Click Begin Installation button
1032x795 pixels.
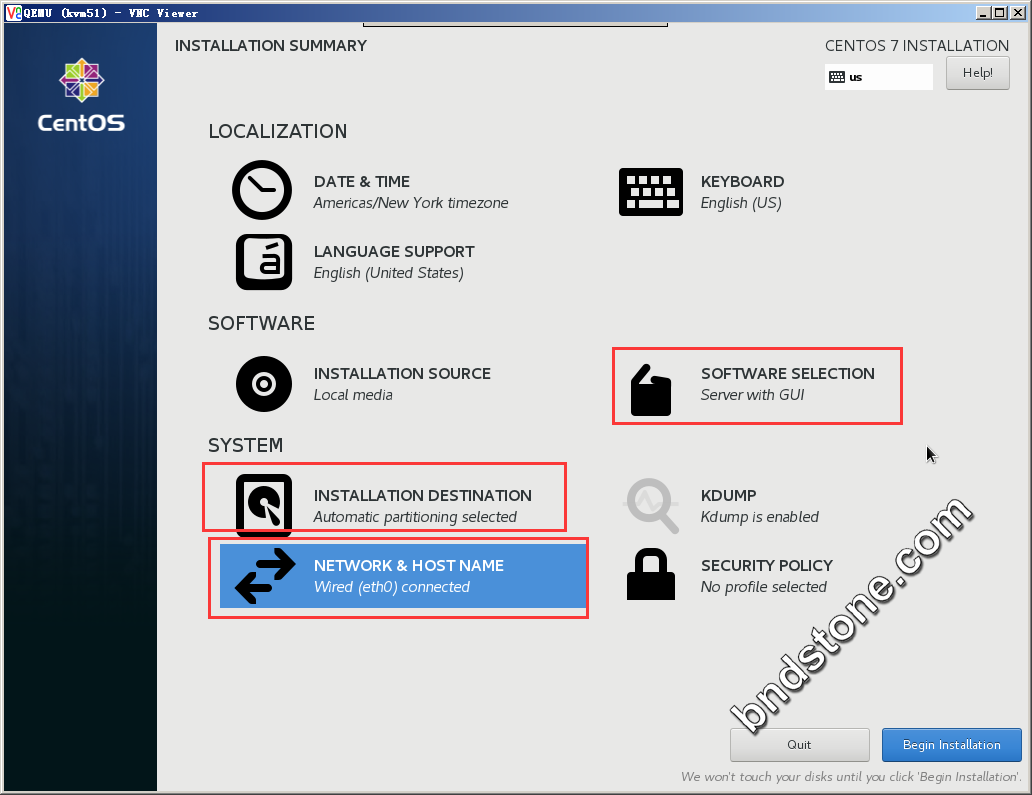click(x=952, y=744)
